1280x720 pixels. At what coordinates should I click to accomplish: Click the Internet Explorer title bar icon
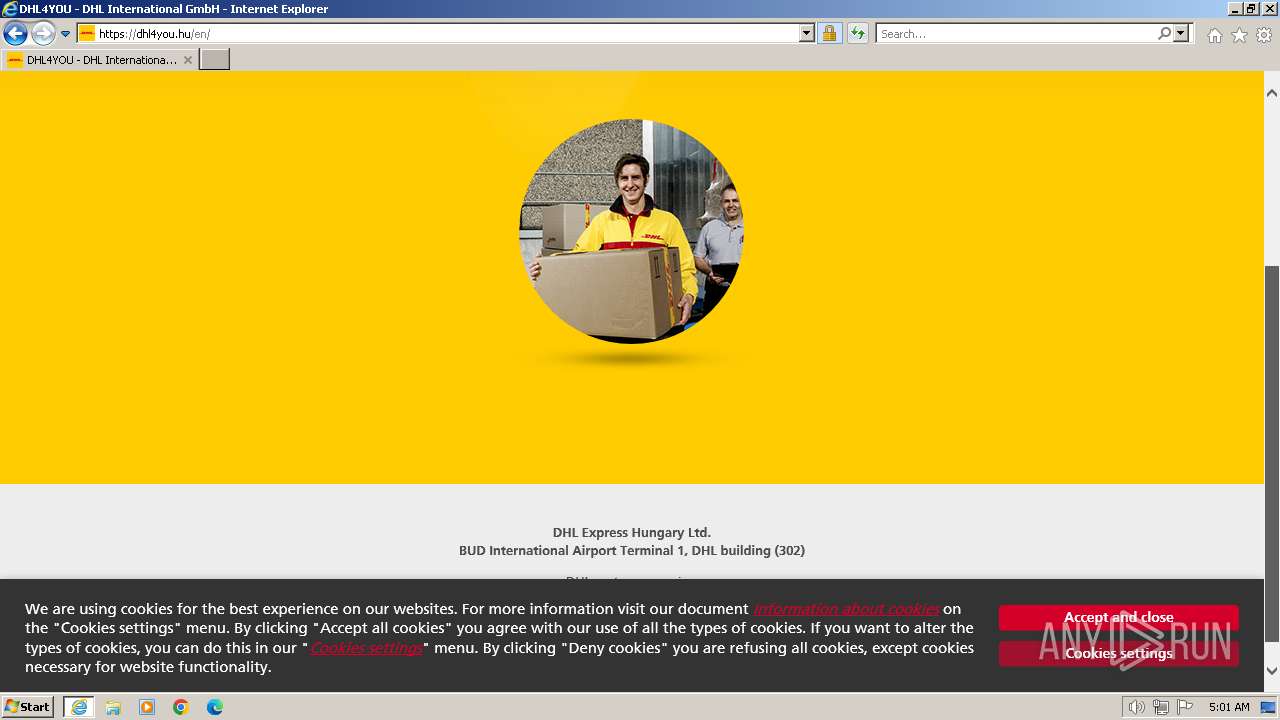coord(10,9)
